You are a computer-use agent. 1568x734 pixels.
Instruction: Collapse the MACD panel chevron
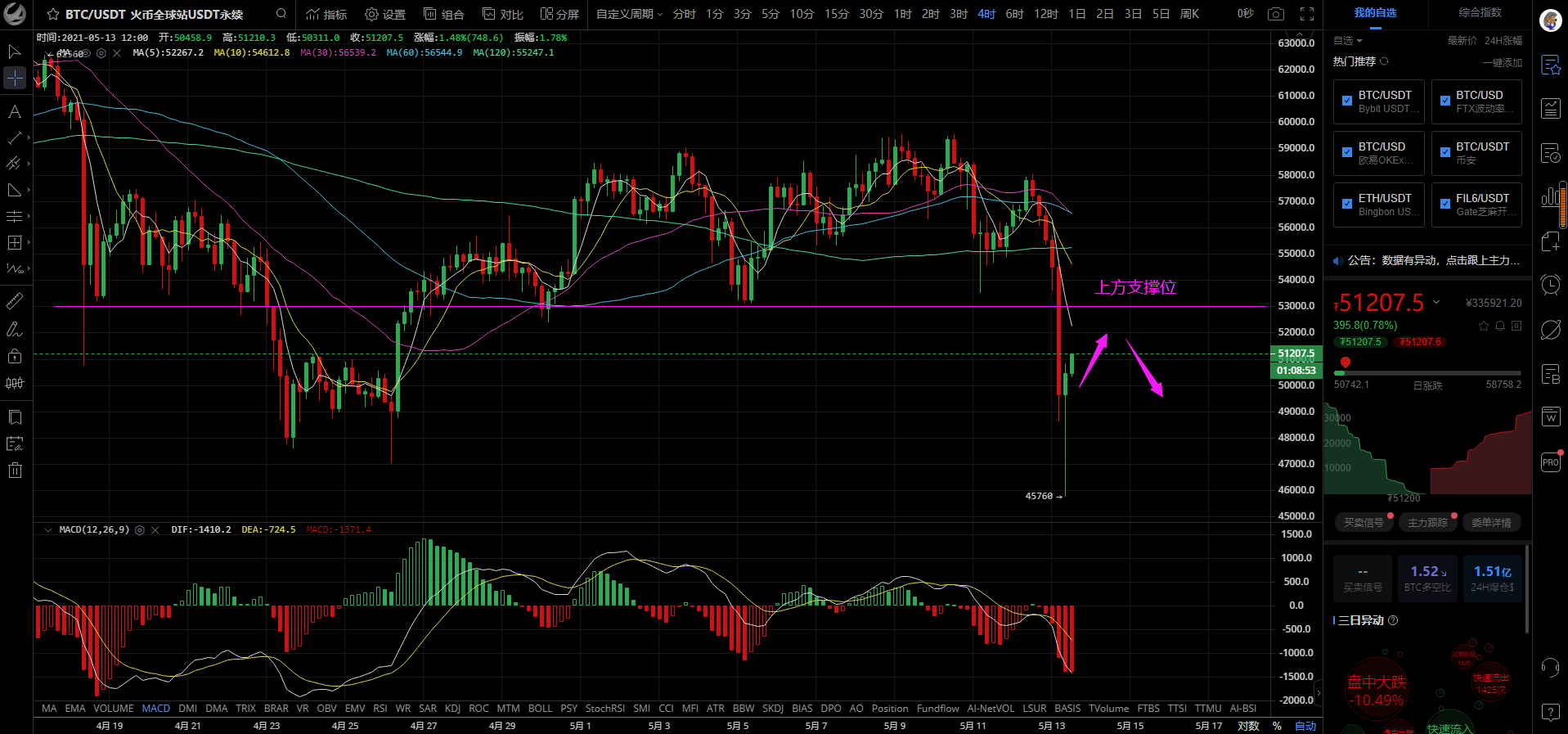(48, 530)
